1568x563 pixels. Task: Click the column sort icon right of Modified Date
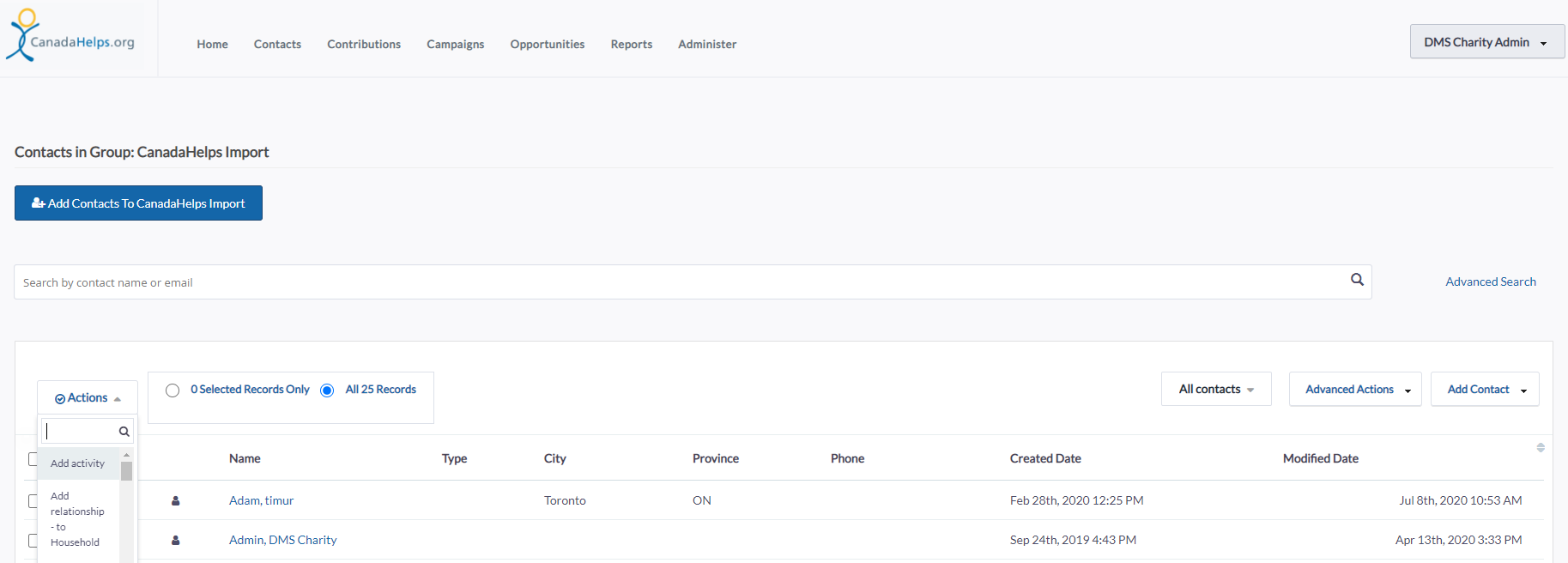[x=1541, y=447]
